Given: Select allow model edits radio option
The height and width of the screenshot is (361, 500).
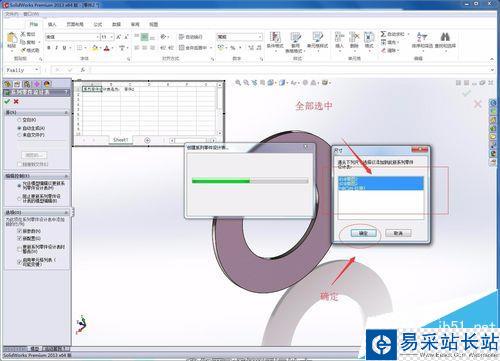Looking at the screenshot, I should pos(19,186).
